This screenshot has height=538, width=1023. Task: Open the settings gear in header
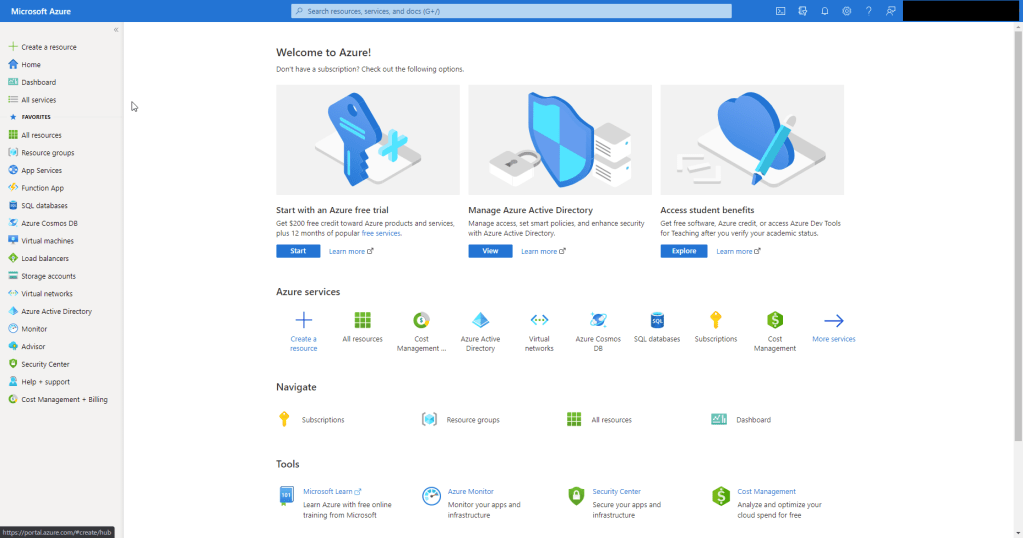coord(847,11)
